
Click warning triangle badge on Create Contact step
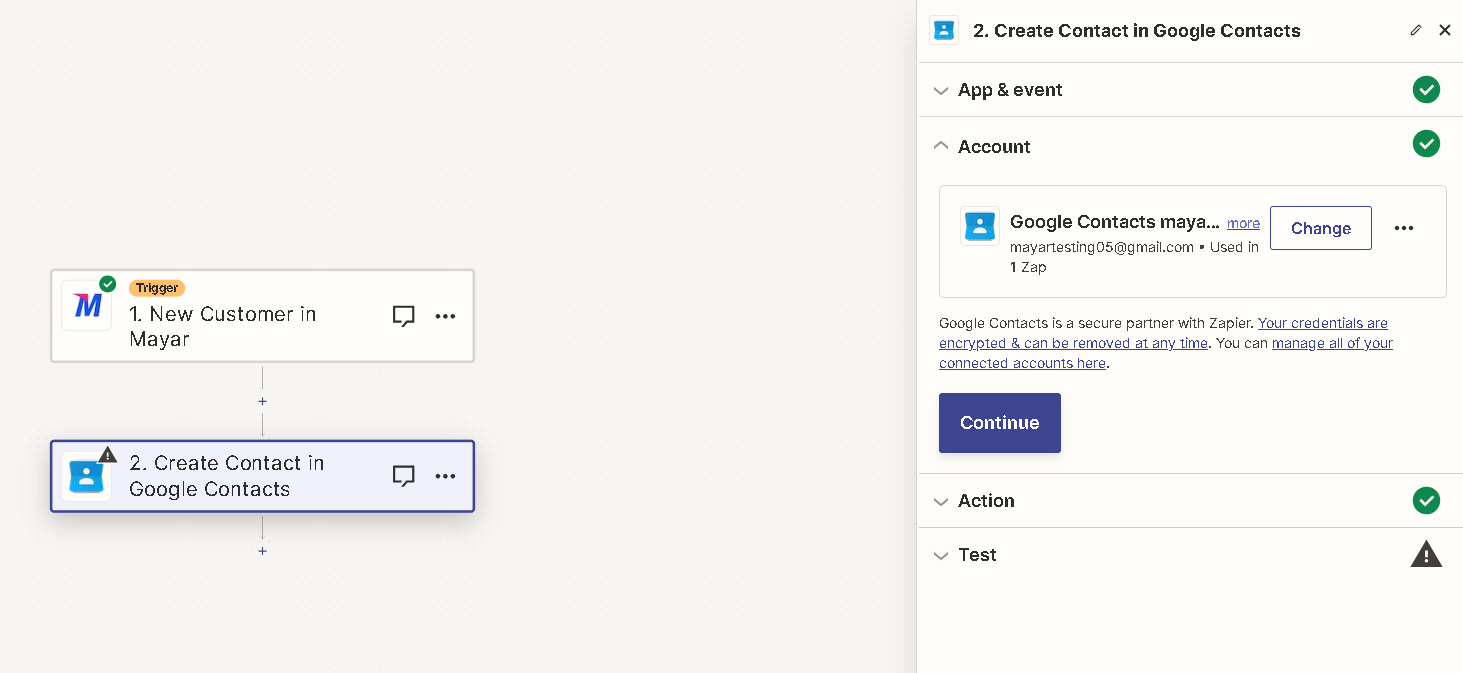point(108,454)
